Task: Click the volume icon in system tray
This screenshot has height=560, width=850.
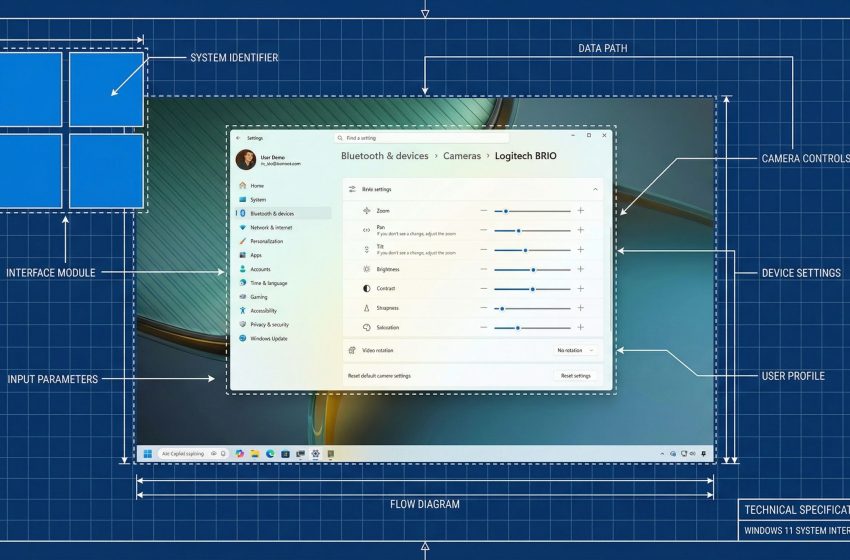Action: point(692,454)
